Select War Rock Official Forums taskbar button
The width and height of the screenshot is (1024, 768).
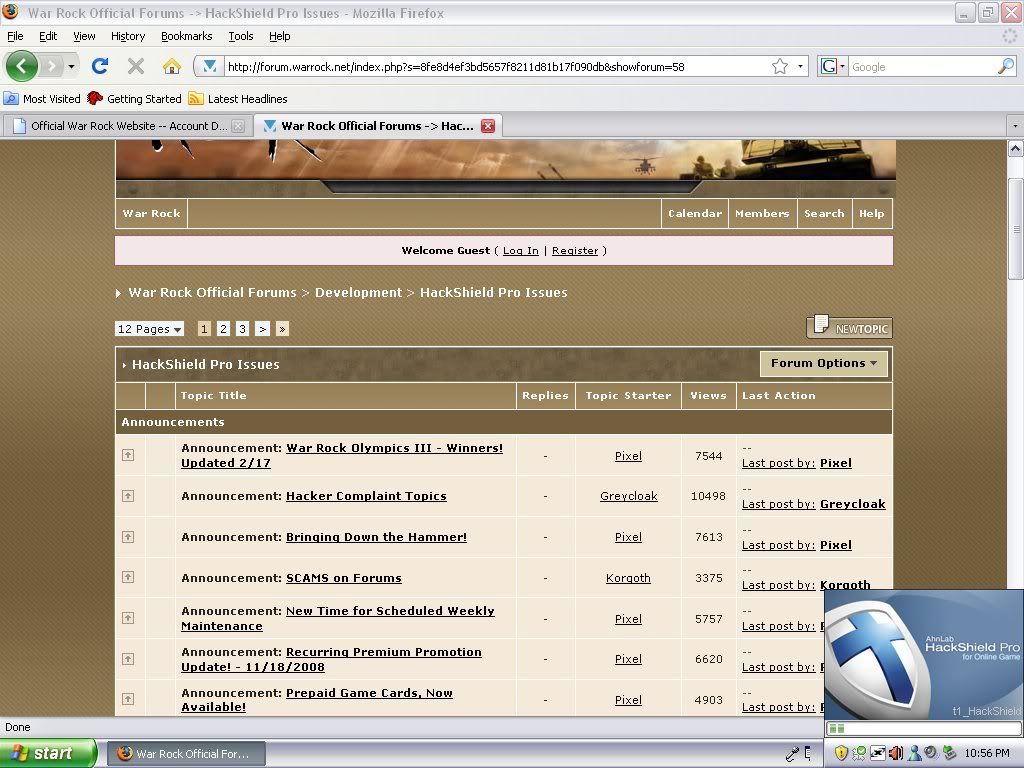[x=186, y=754]
